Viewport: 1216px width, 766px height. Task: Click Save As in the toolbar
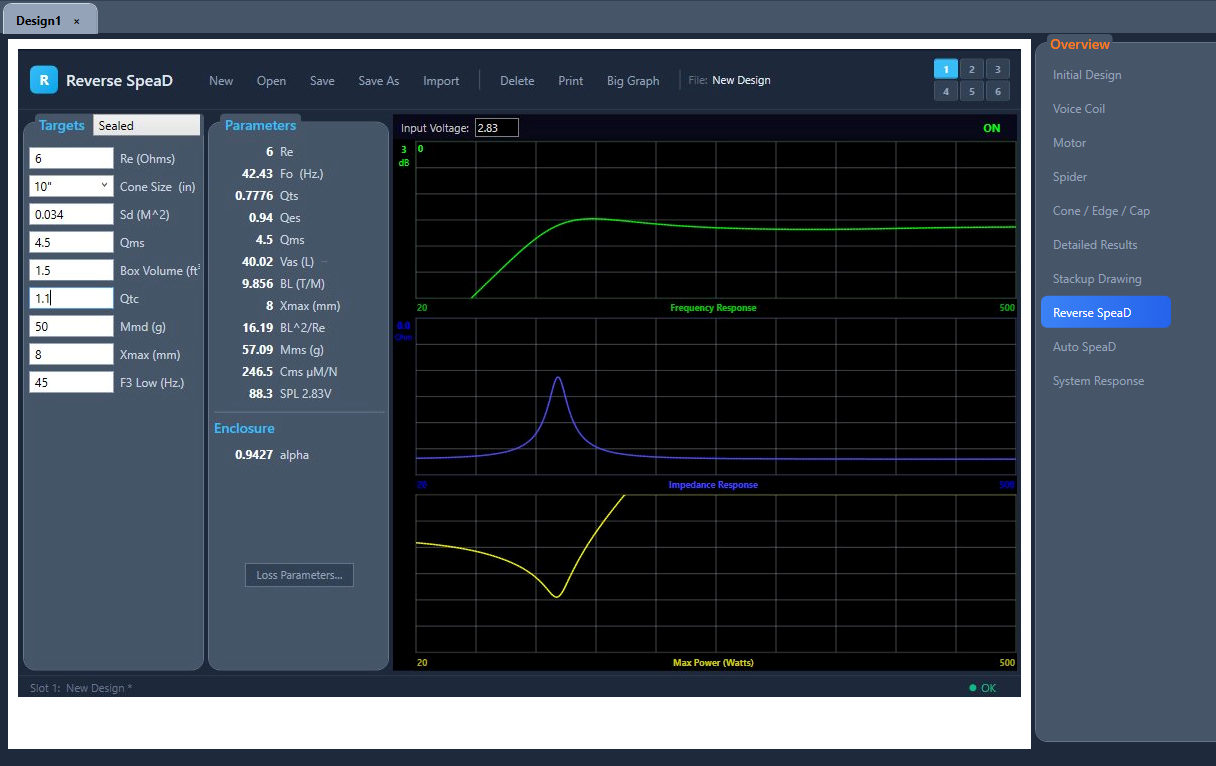(x=378, y=81)
